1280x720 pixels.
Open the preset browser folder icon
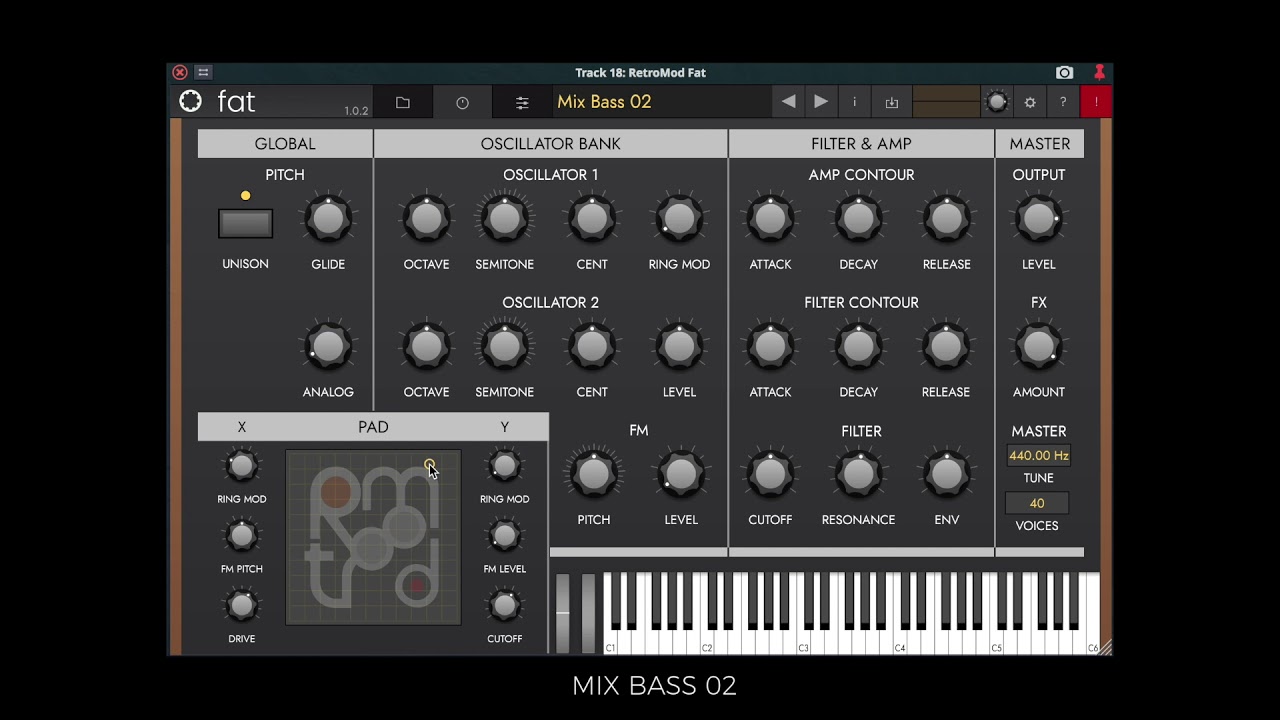[x=403, y=102]
